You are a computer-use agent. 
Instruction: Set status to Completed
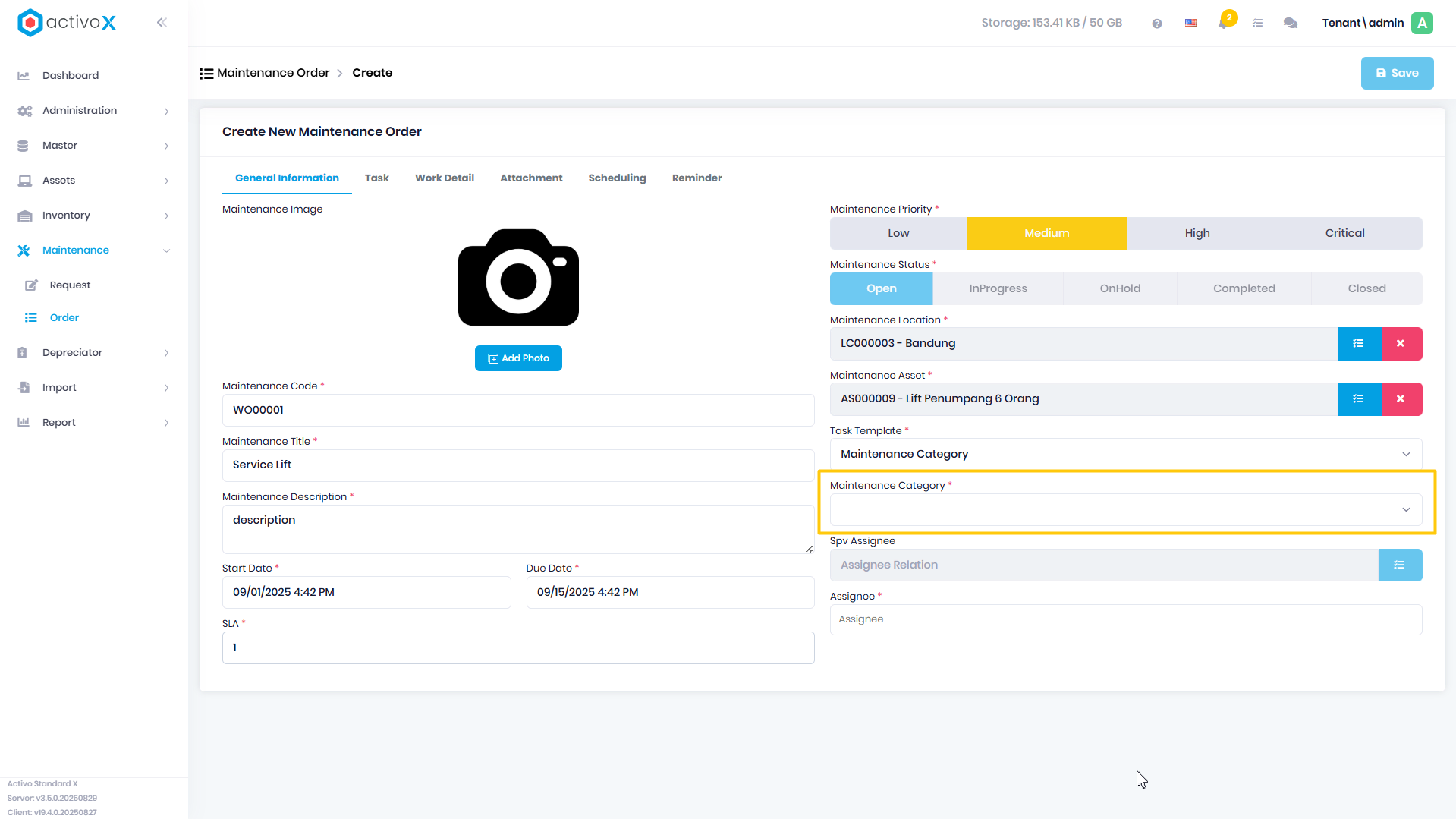pos(1244,289)
